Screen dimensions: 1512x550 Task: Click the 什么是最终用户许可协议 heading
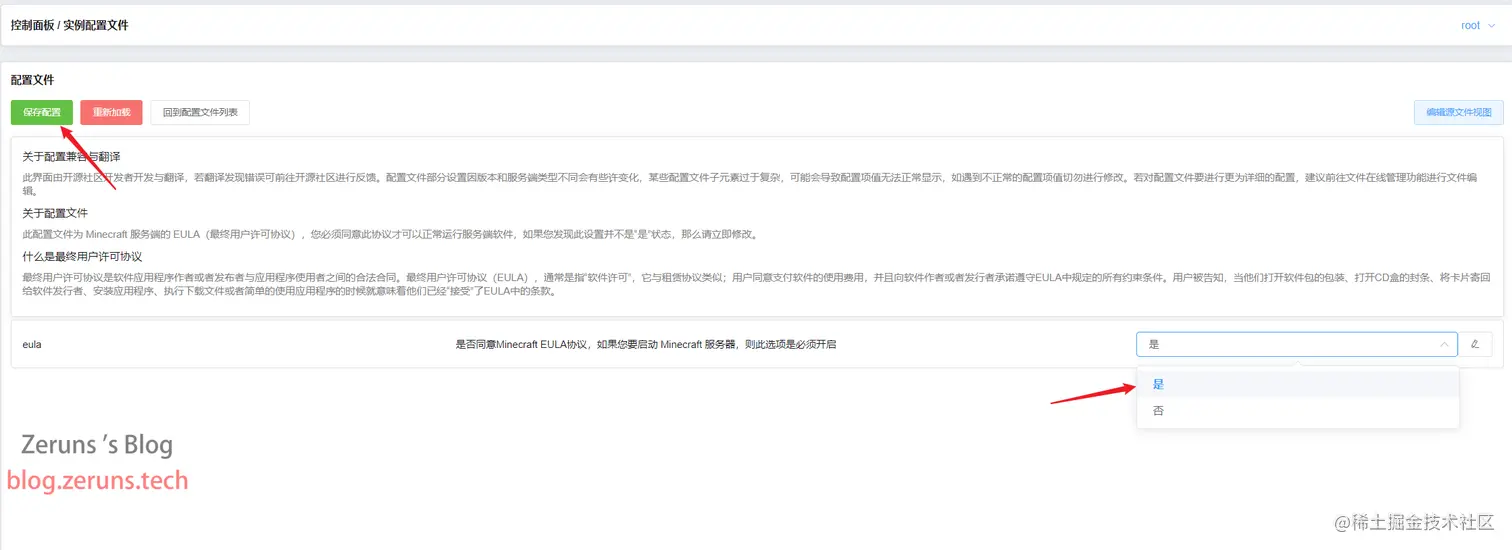tap(82, 256)
